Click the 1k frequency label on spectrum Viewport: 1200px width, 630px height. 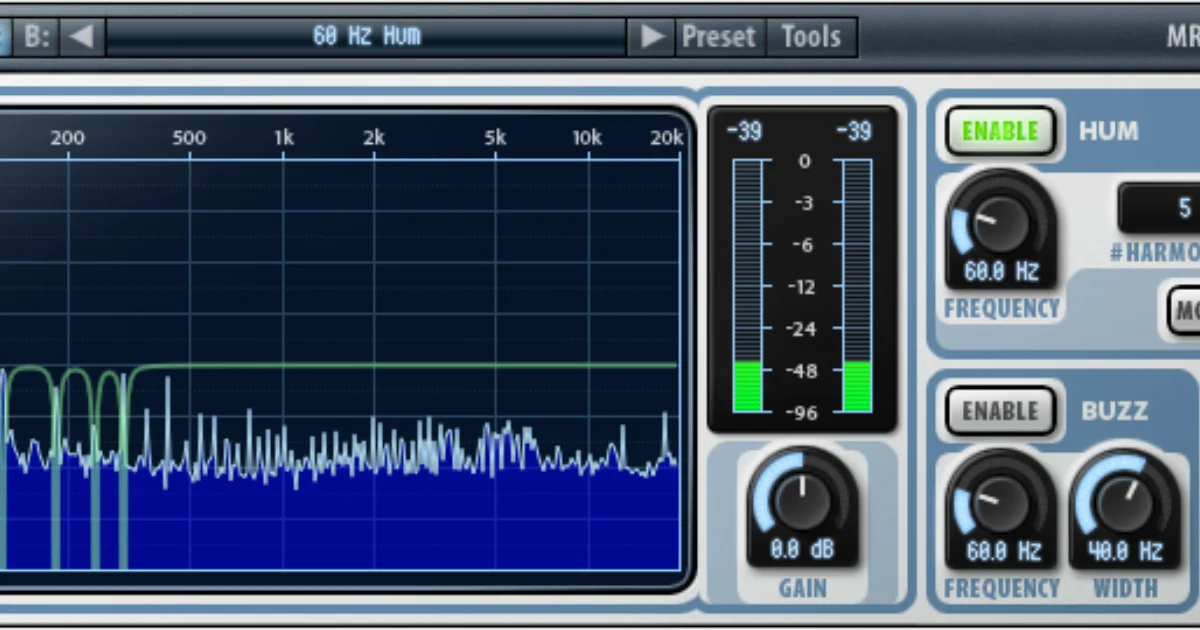[x=284, y=138]
